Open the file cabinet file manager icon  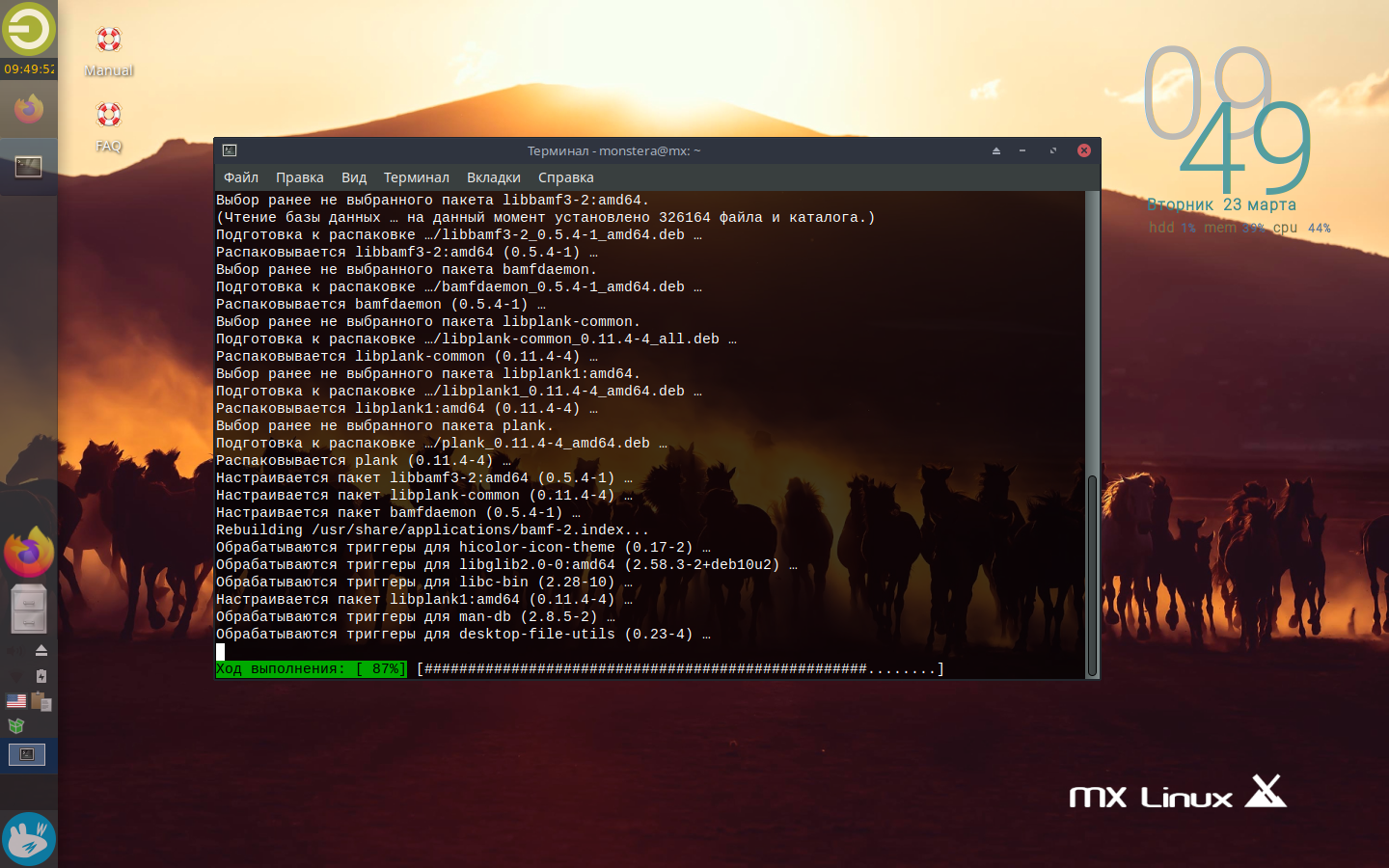[28, 609]
